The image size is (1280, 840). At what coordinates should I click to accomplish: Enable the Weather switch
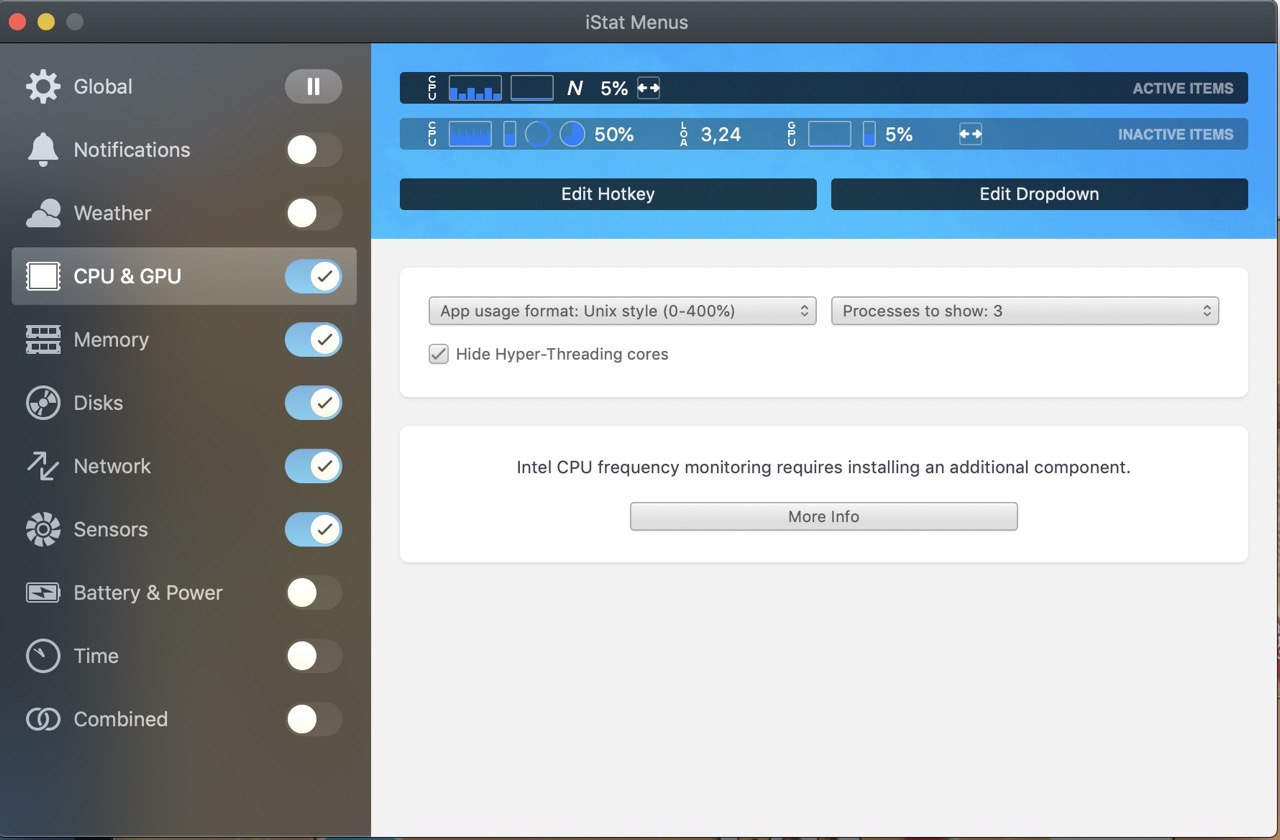click(x=313, y=213)
